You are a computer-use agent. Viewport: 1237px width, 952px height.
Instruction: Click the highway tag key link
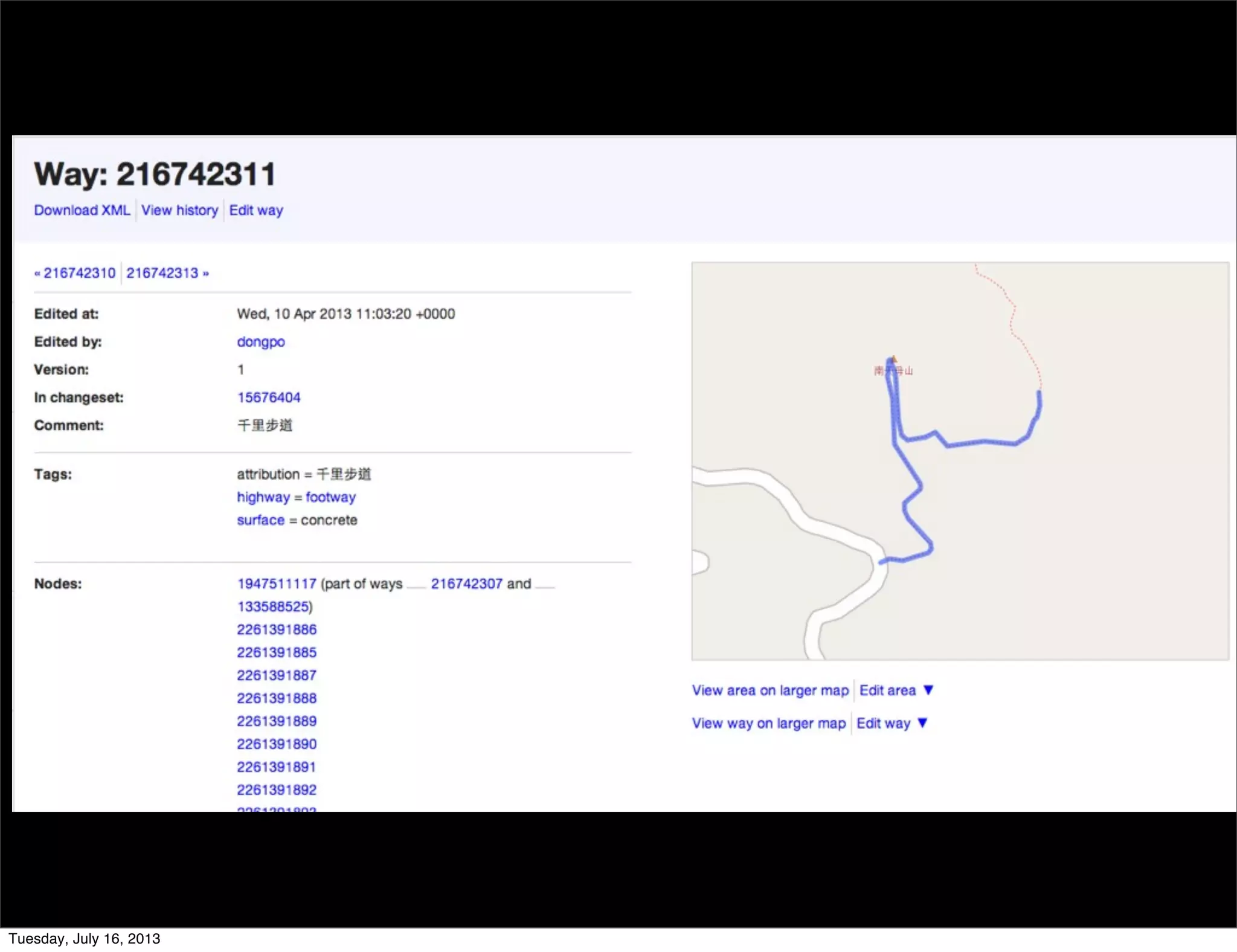click(263, 497)
